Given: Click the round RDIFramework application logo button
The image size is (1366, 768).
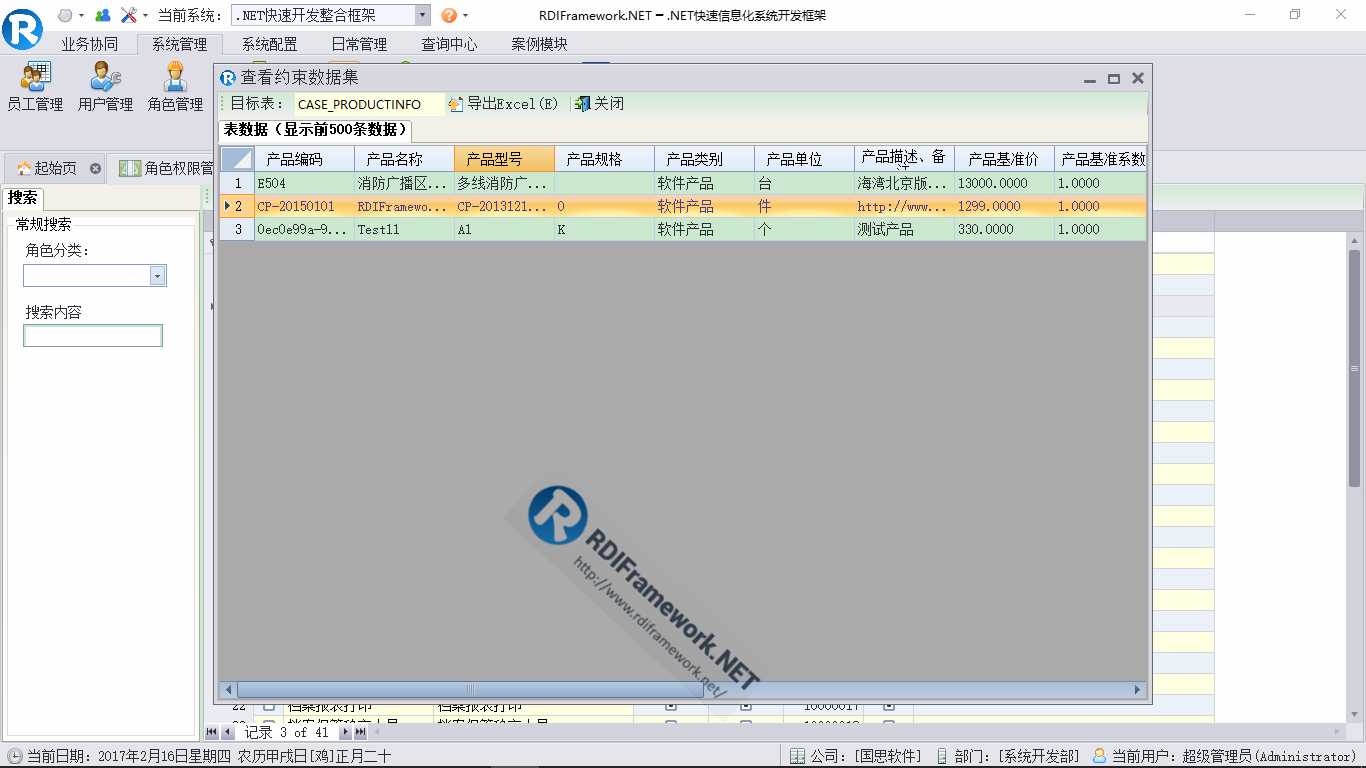Looking at the screenshot, I should [x=22, y=29].
